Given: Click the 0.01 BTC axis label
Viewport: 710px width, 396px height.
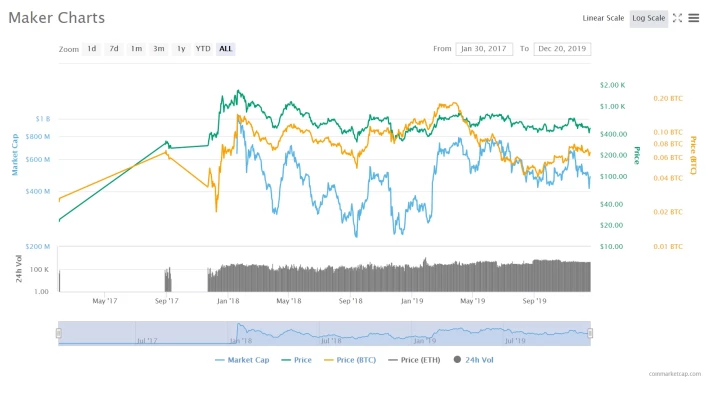Looking at the screenshot, I should click(x=668, y=247).
